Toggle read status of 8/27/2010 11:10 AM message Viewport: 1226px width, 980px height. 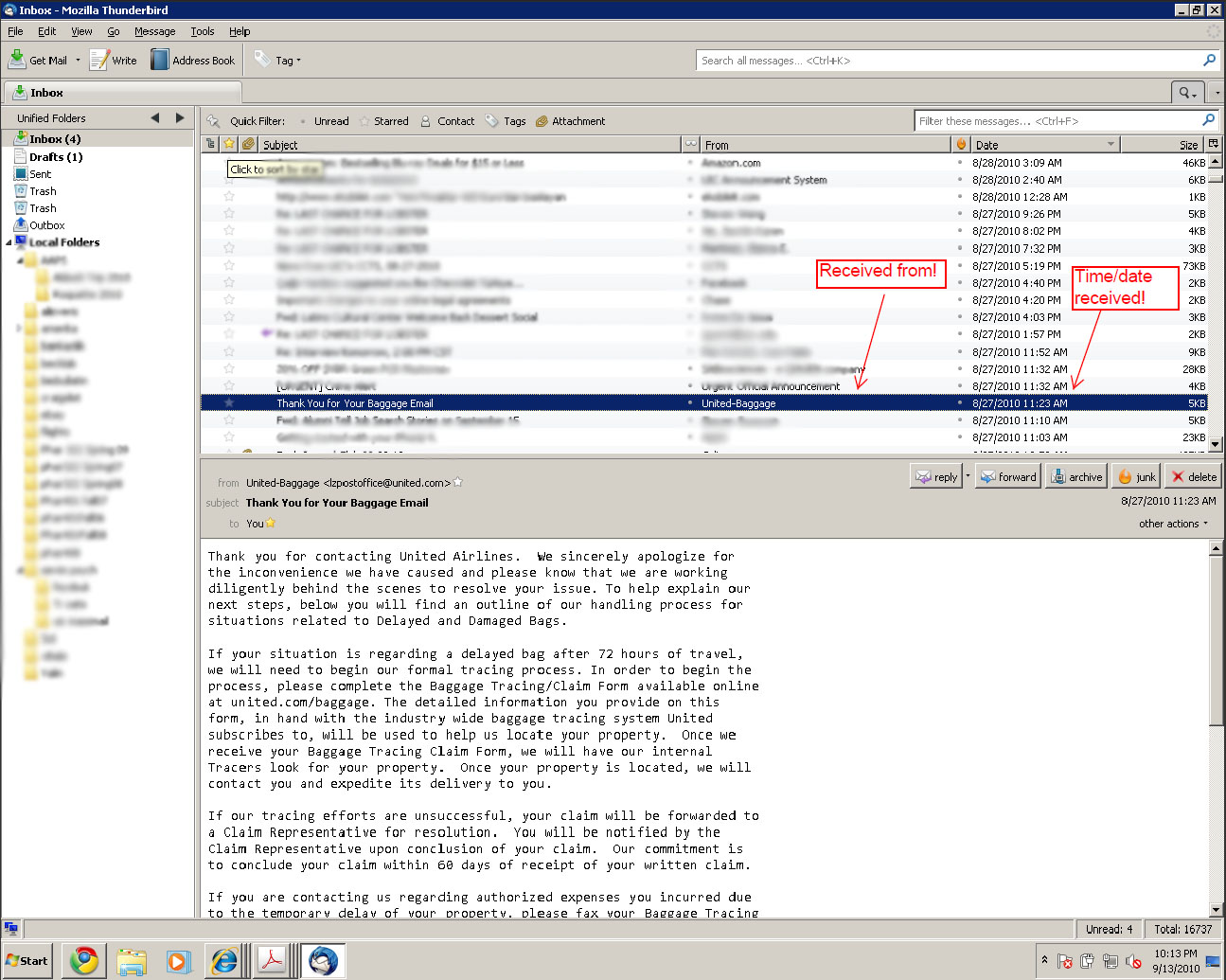tap(690, 419)
